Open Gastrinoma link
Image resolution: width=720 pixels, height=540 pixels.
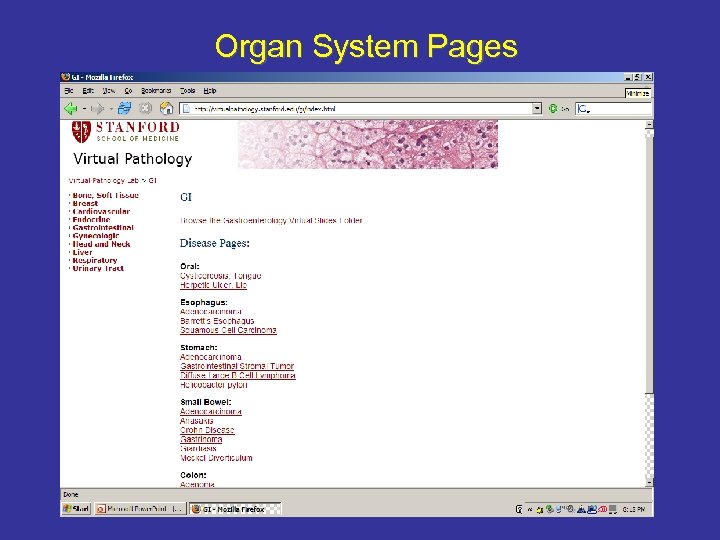coord(201,439)
